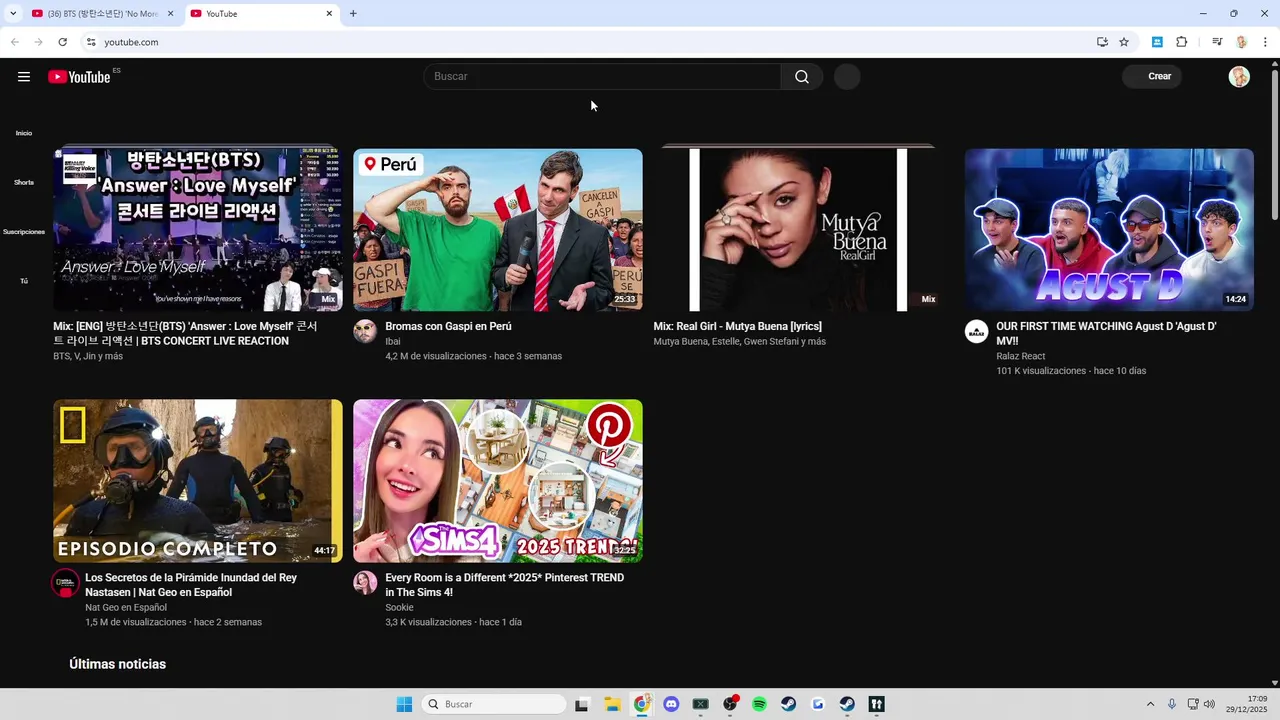Open Spotify from the taskbar
This screenshot has height=720, width=1280.
pos(759,704)
